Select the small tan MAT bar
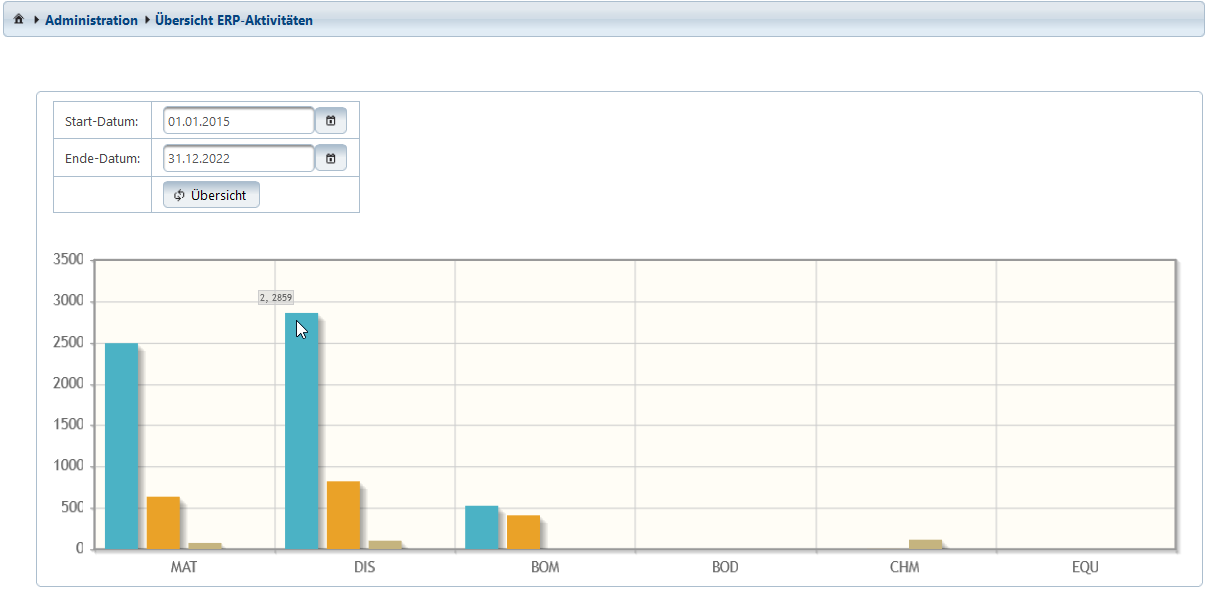The width and height of the screenshot is (1210, 593). (205, 546)
